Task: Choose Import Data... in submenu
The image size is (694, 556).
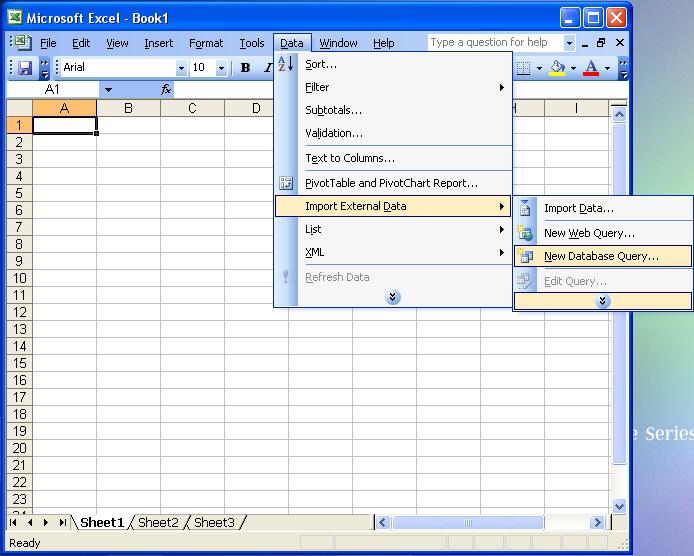Action: click(602, 208)
